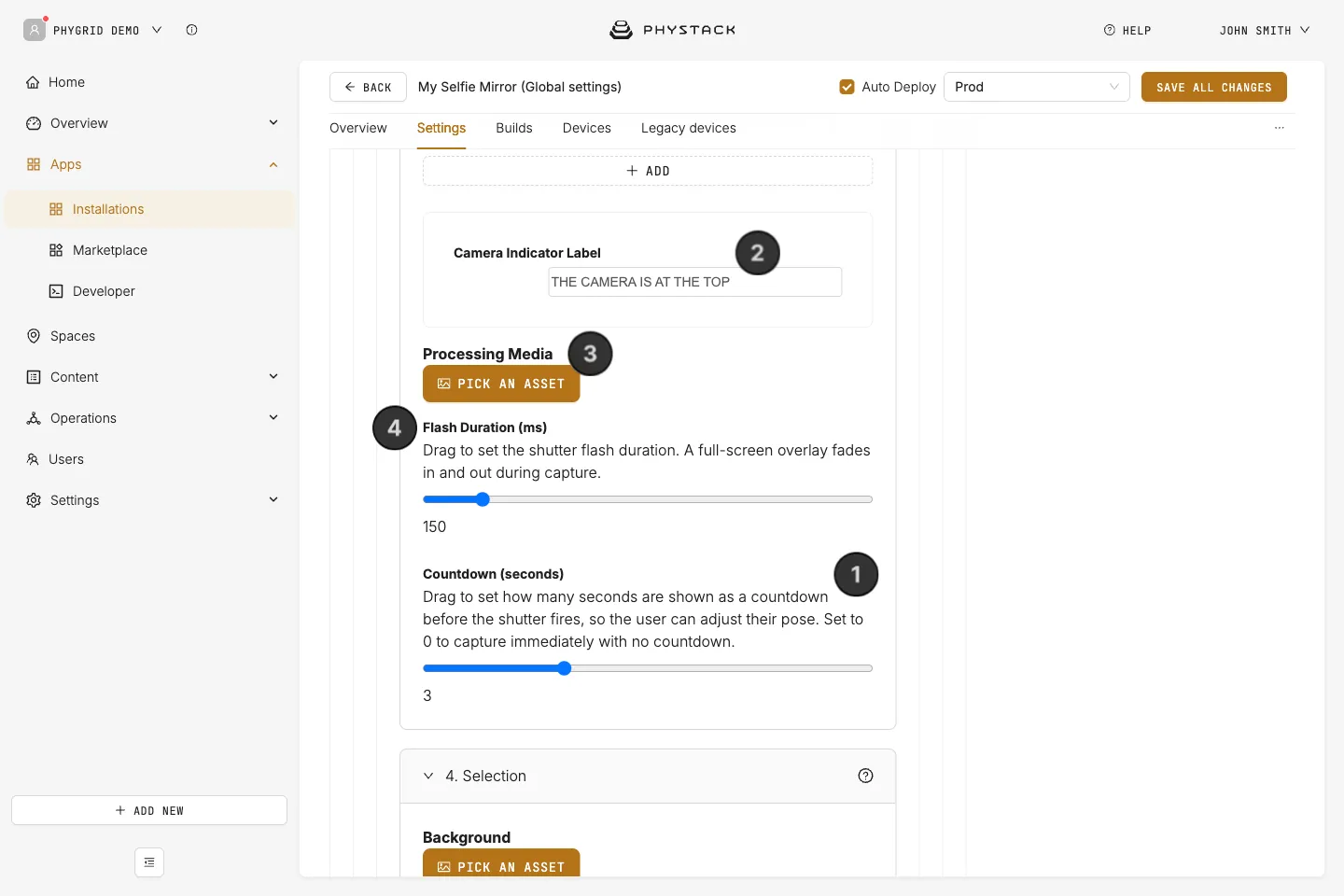Click the Back button

tap(368, 87)
